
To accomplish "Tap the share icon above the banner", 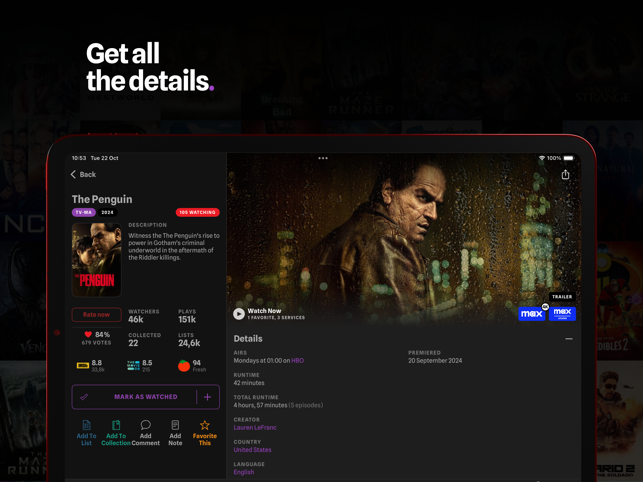I will point(565,174).
